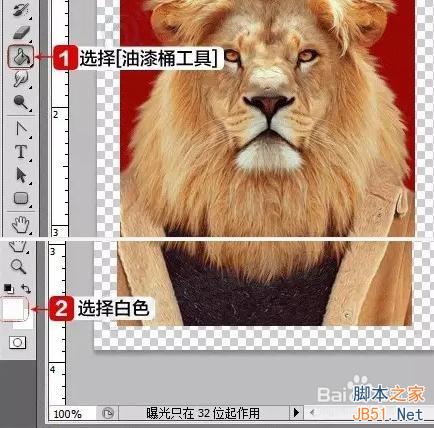Image resolution: width=434 pixels, height=428 pixels.
Task: Click the status bar preview icon
Action: 108,413
